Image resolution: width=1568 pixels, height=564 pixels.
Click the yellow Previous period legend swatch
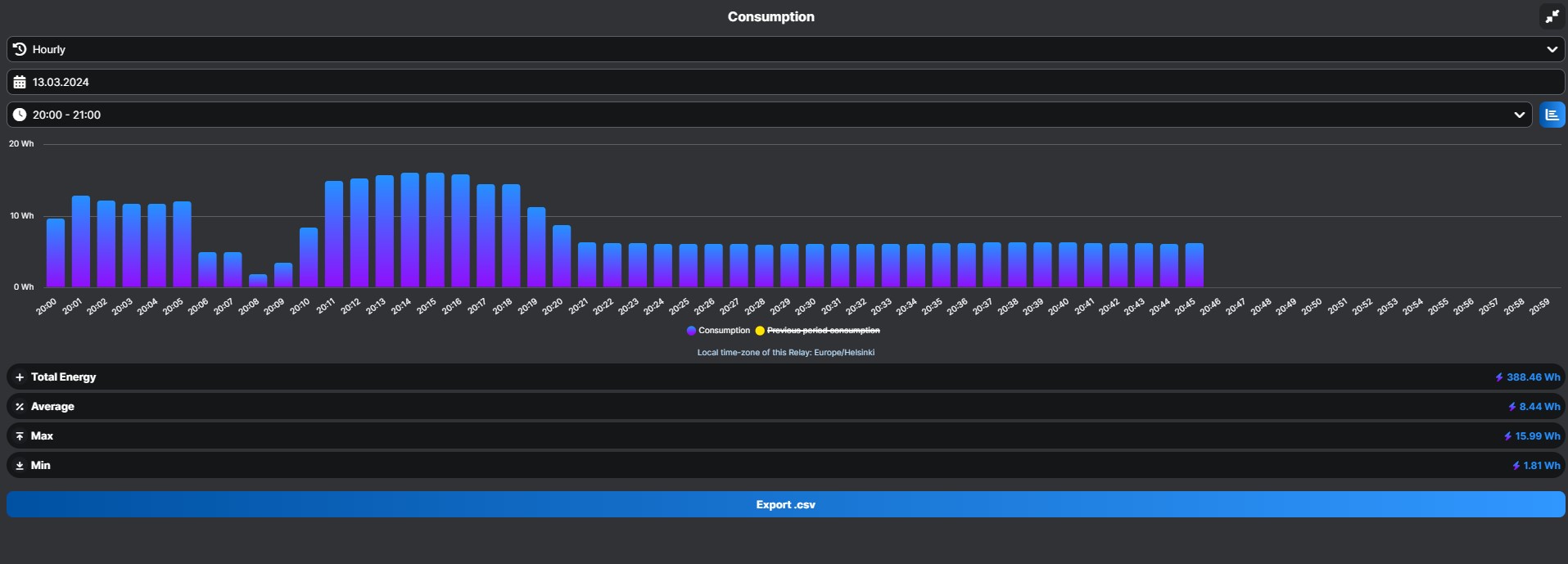point(760,331)
